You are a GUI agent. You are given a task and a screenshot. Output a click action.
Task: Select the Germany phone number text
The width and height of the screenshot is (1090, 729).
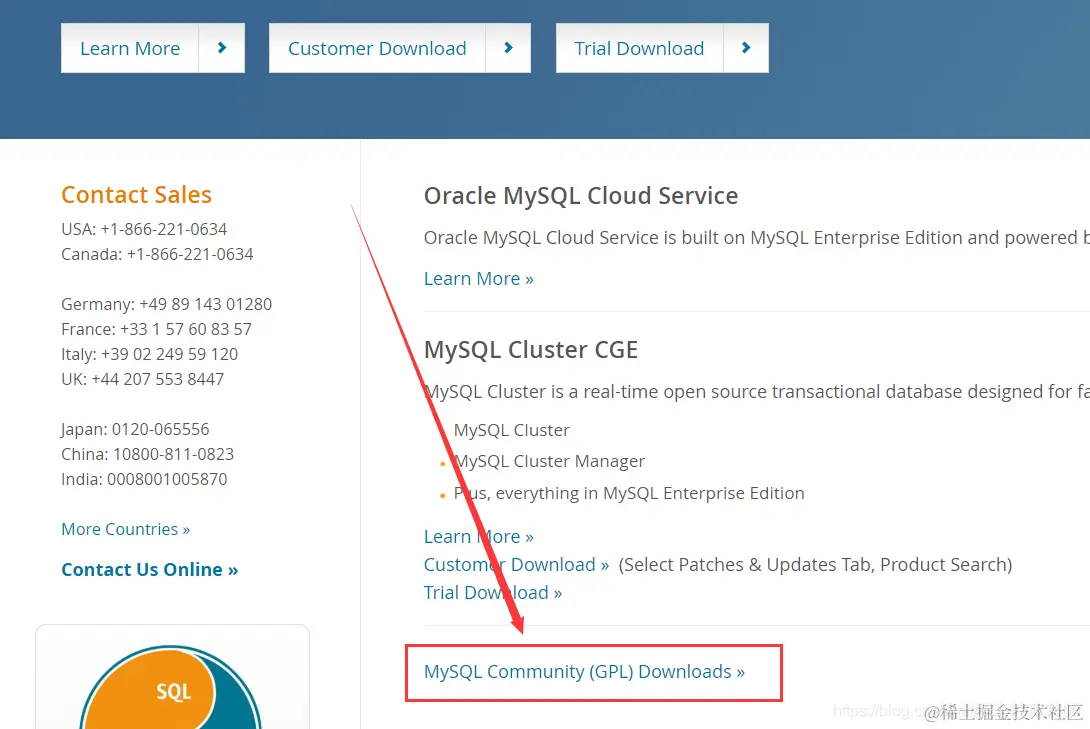[x=206, y=304]
